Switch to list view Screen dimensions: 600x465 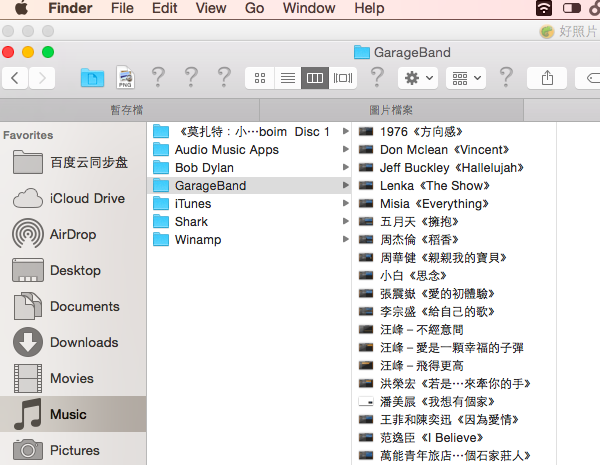(x=288, y=78)
